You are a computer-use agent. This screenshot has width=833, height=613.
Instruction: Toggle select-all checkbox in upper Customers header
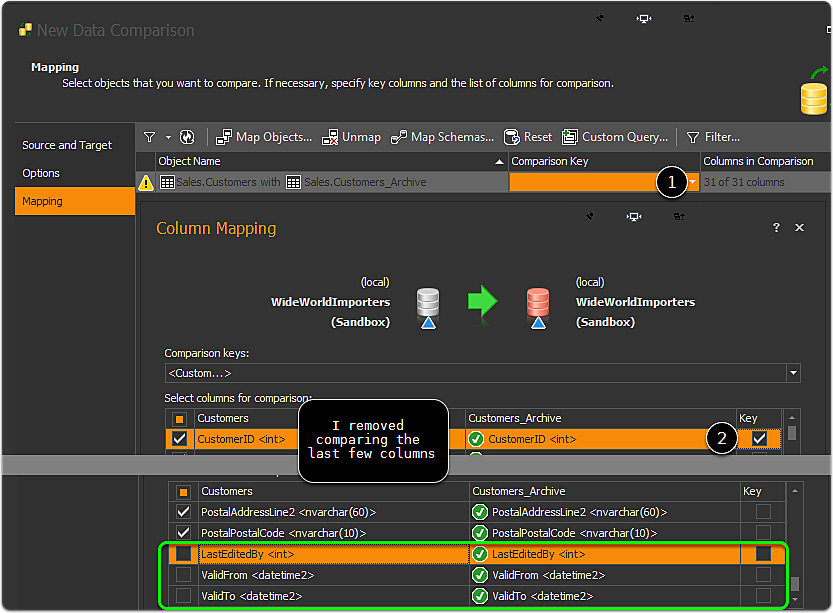(180, 419)
